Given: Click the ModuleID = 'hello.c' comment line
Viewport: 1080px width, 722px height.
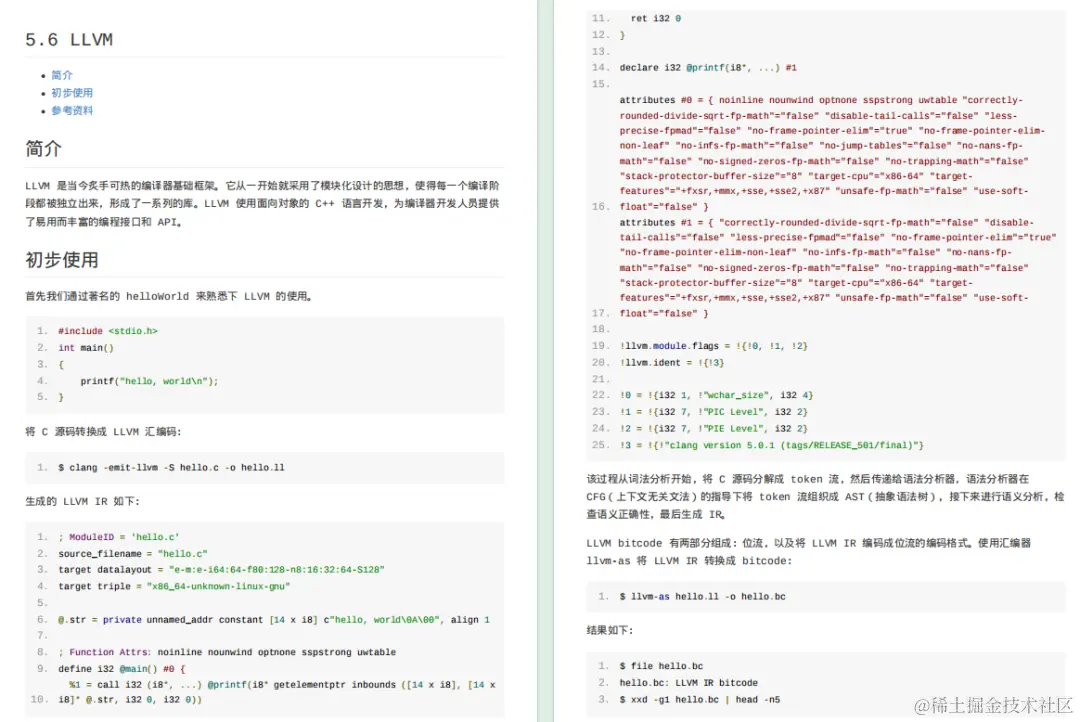Looking at the screenshot, I should pos(118,537).
